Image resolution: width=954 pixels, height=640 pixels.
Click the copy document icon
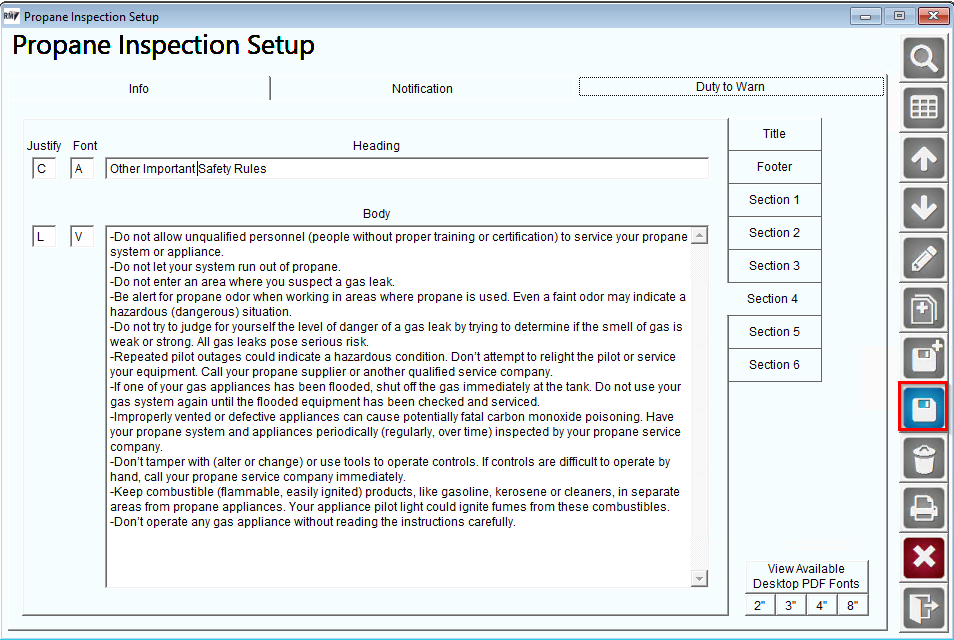pos(924,308)
